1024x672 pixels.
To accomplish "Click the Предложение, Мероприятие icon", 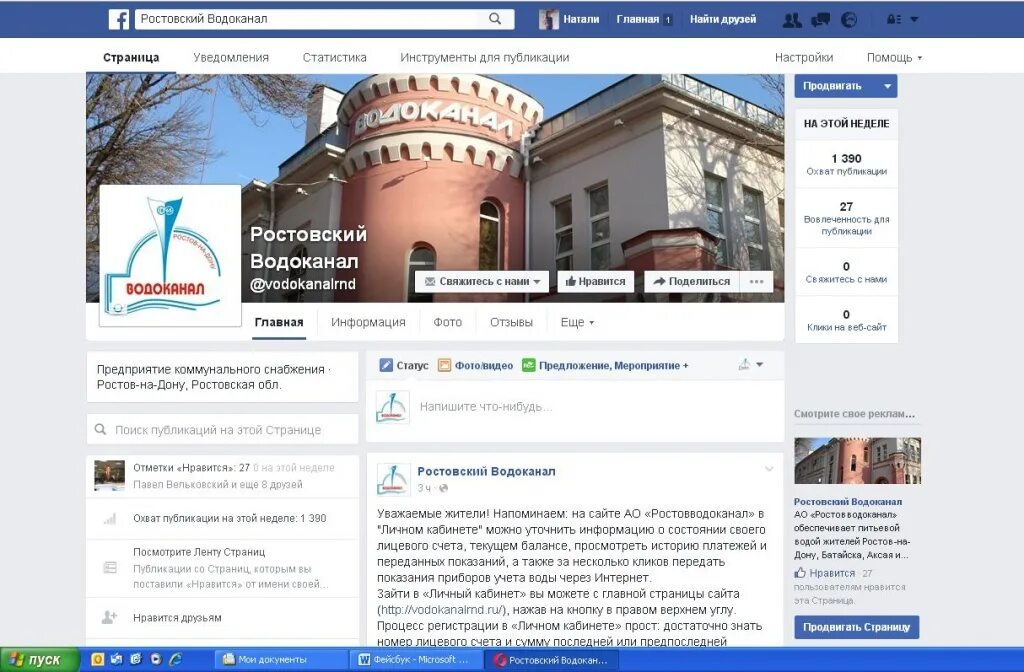I will (528, 365).
